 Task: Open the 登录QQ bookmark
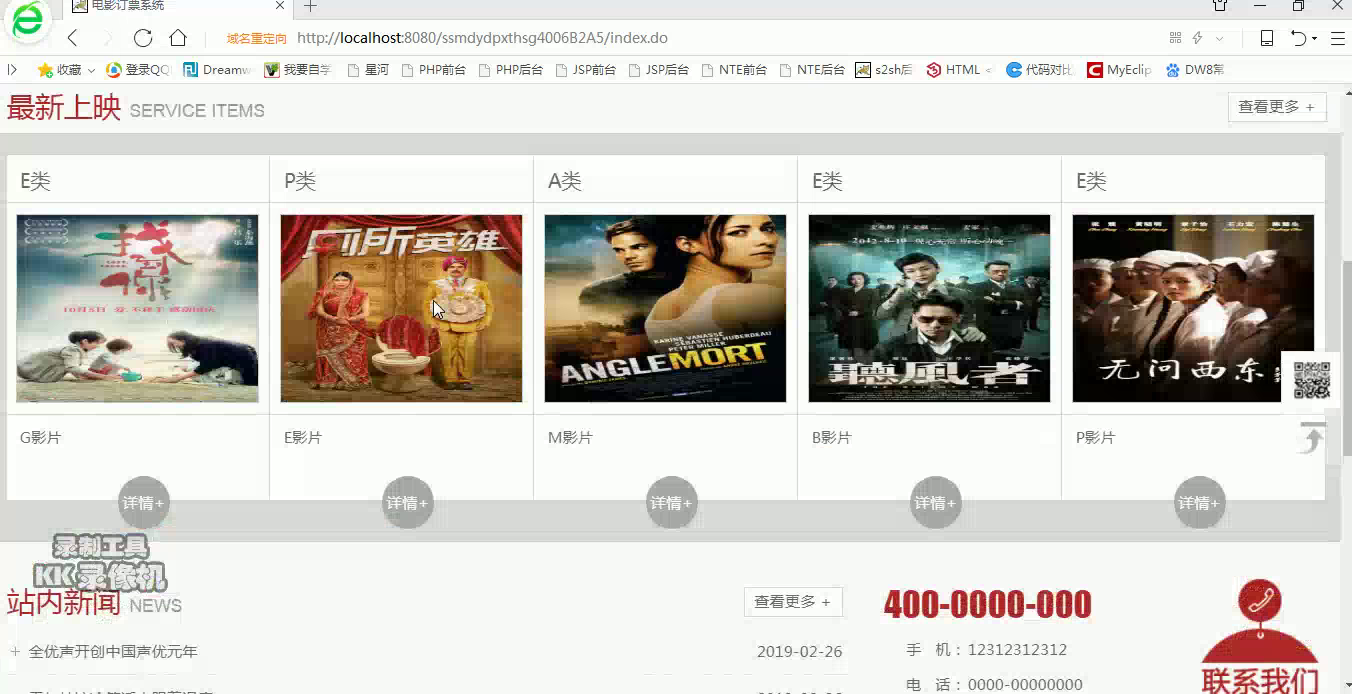tap(139, 70)
